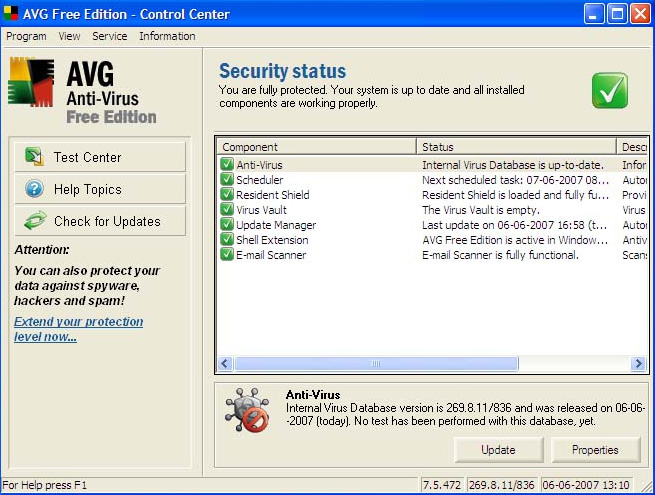Image resolution: width=655 pixels, height=495 pixels.
Task: Open the Service menu
Action: coord(109,36)
